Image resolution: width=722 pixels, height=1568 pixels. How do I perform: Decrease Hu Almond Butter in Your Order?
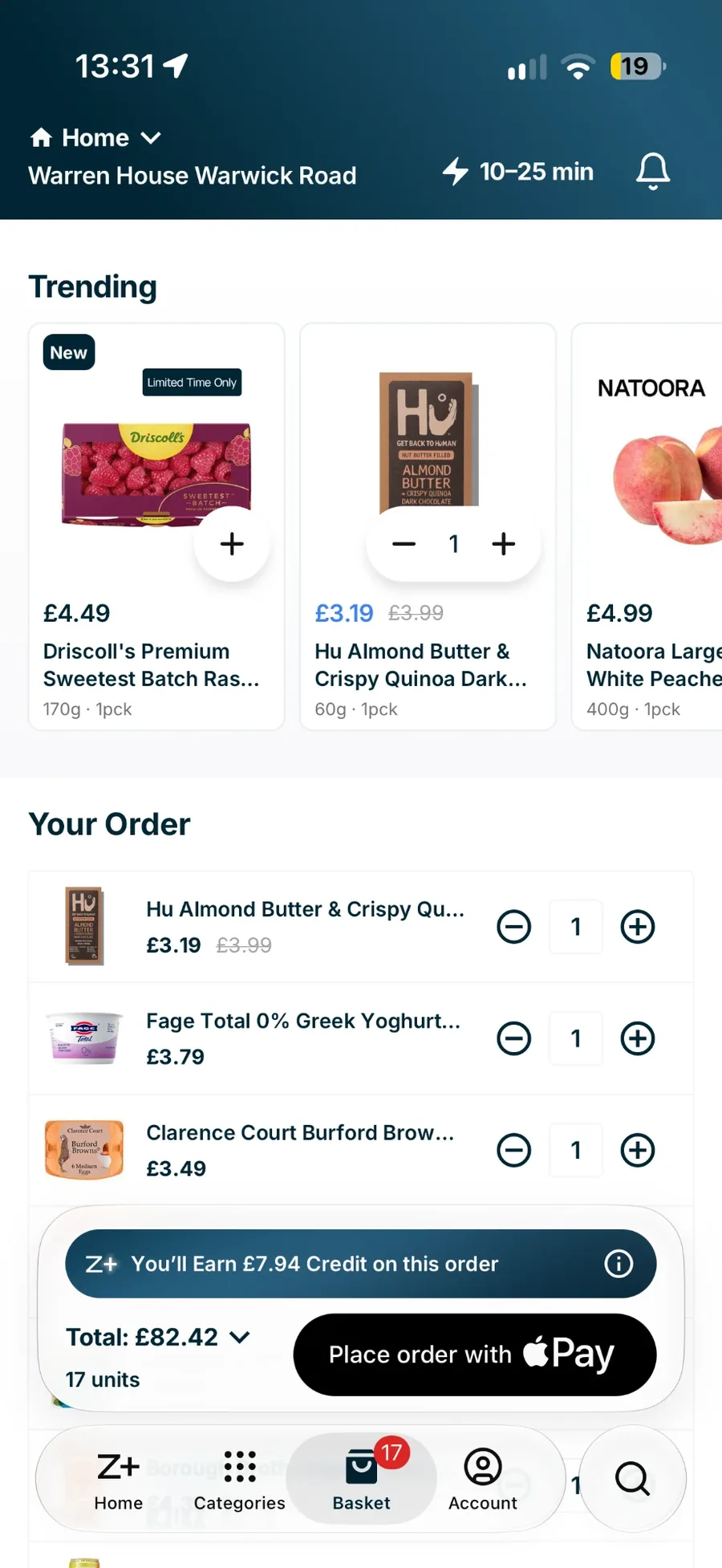pyautogui.click(x=514, y=927)
